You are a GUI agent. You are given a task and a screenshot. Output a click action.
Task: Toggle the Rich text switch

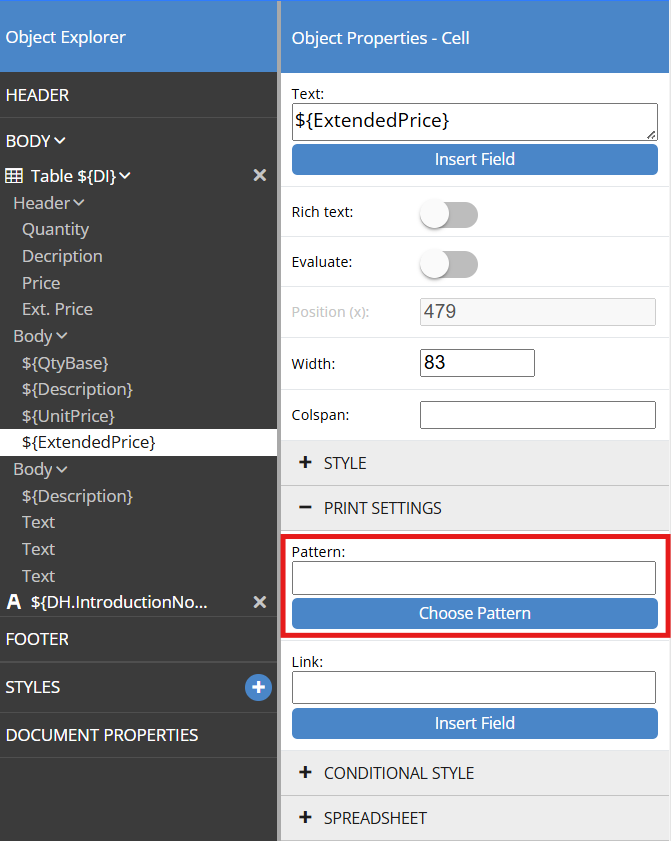tap(448, 214)
